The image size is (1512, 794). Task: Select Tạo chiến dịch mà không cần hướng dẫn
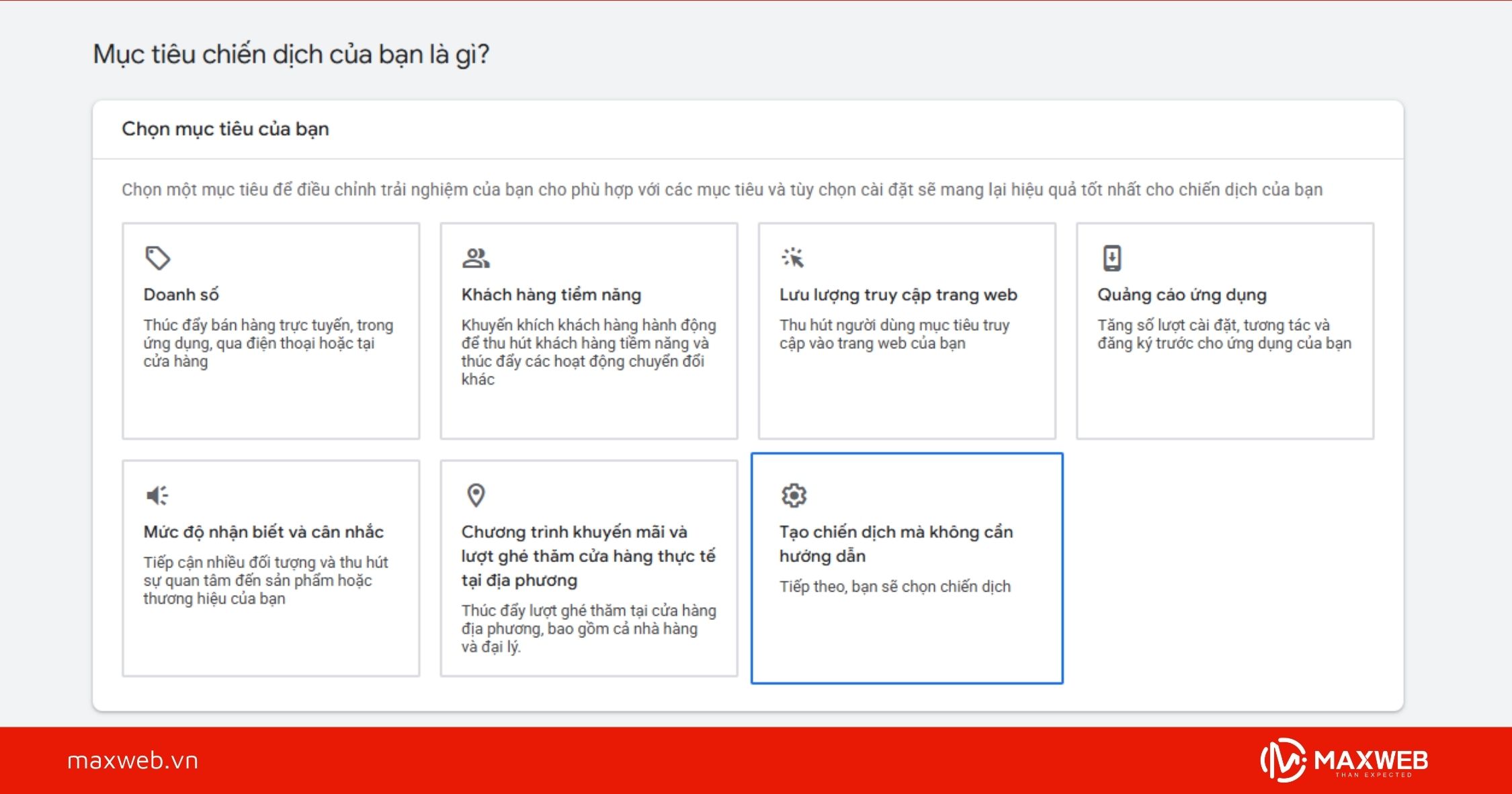pos(907,568)
